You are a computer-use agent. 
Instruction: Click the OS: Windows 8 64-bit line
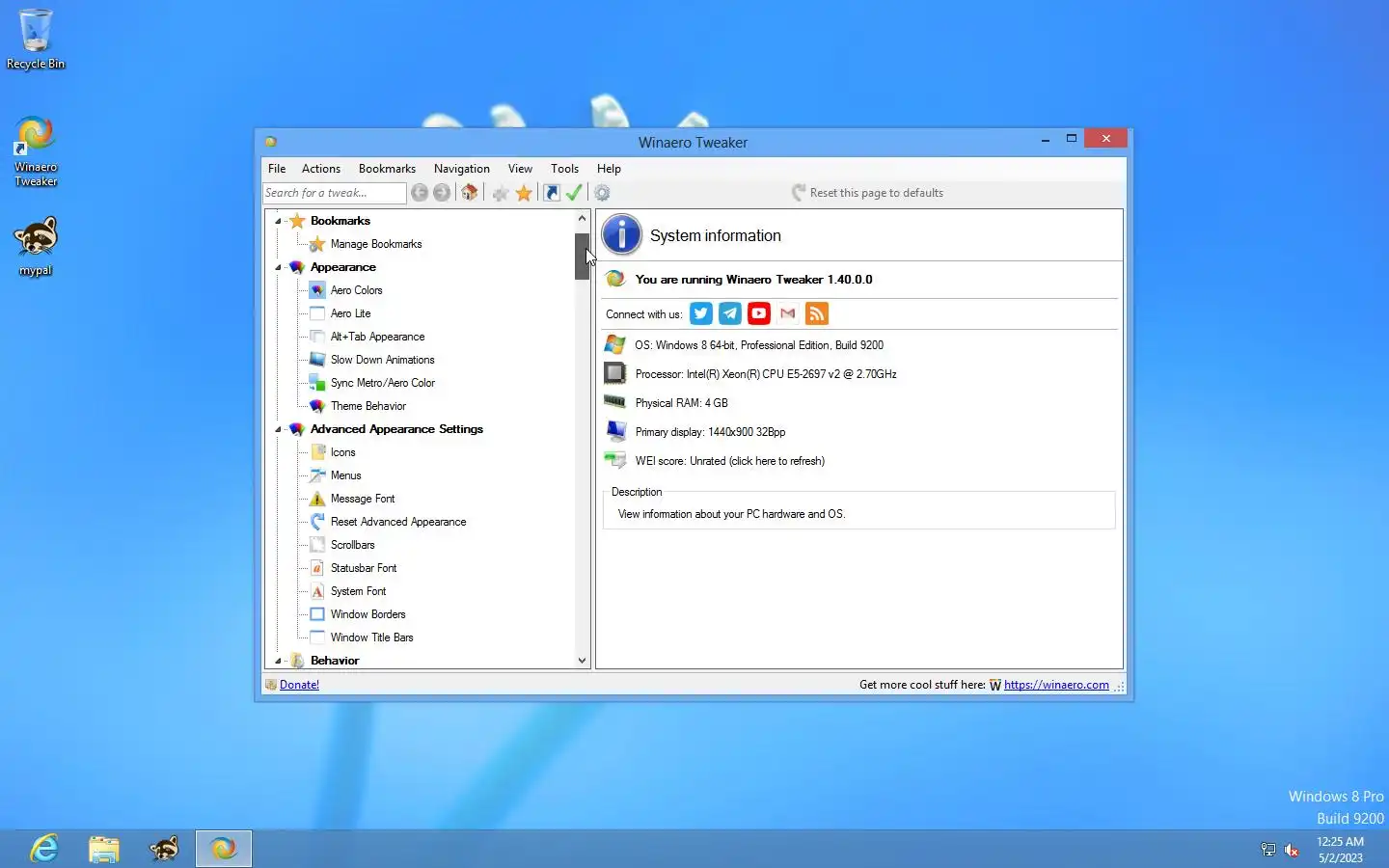tap(758, 345)
